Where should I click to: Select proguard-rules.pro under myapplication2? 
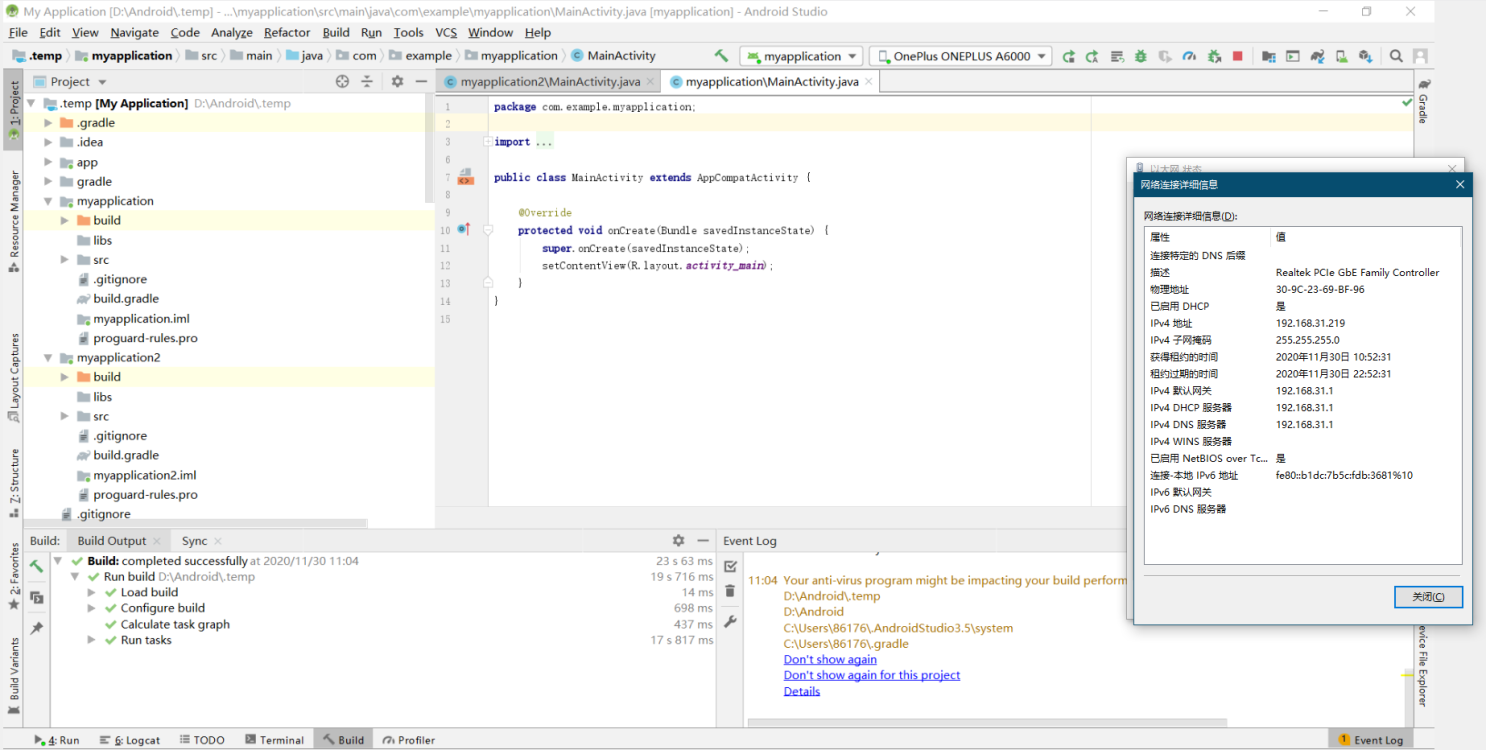[x=145, y=495]
